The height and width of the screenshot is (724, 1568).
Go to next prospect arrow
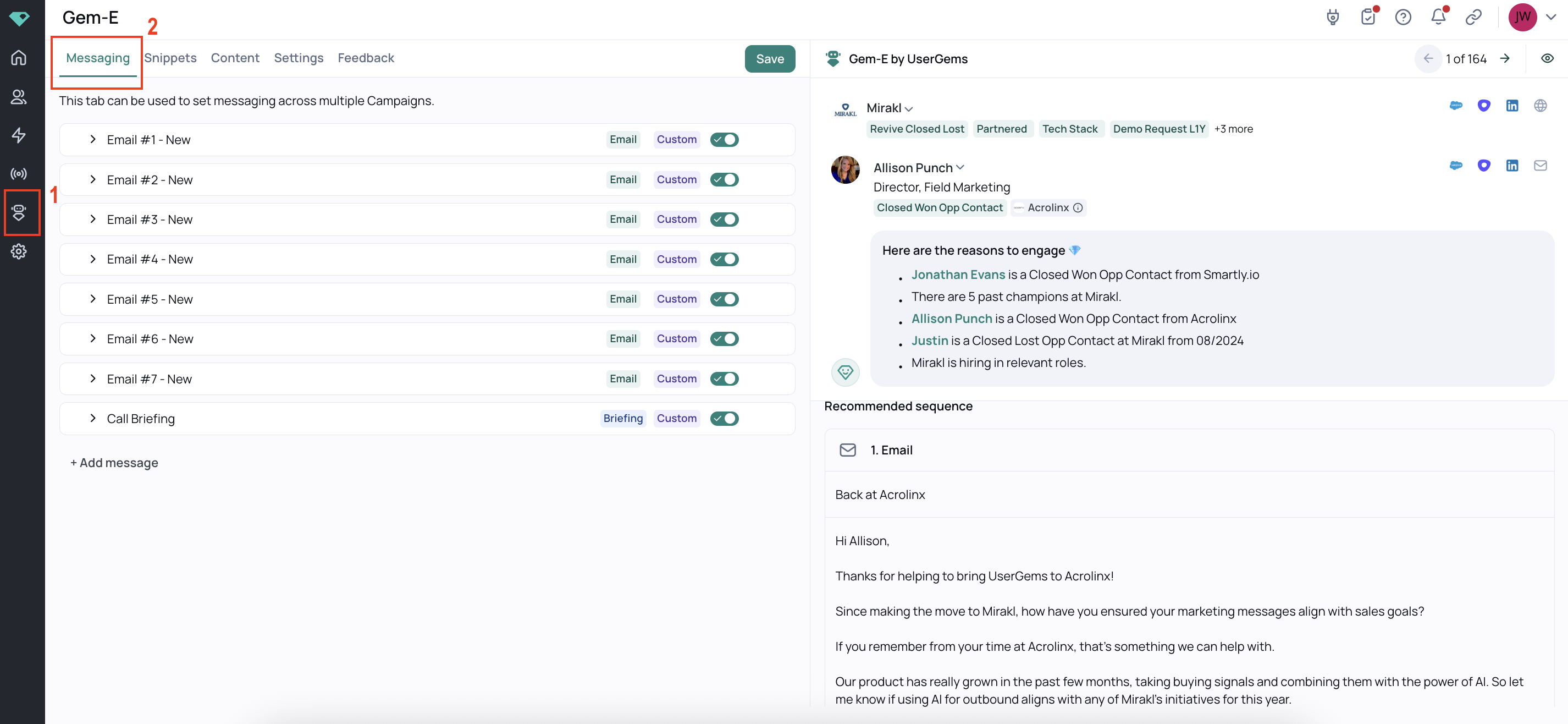[x=1505, y=58]
